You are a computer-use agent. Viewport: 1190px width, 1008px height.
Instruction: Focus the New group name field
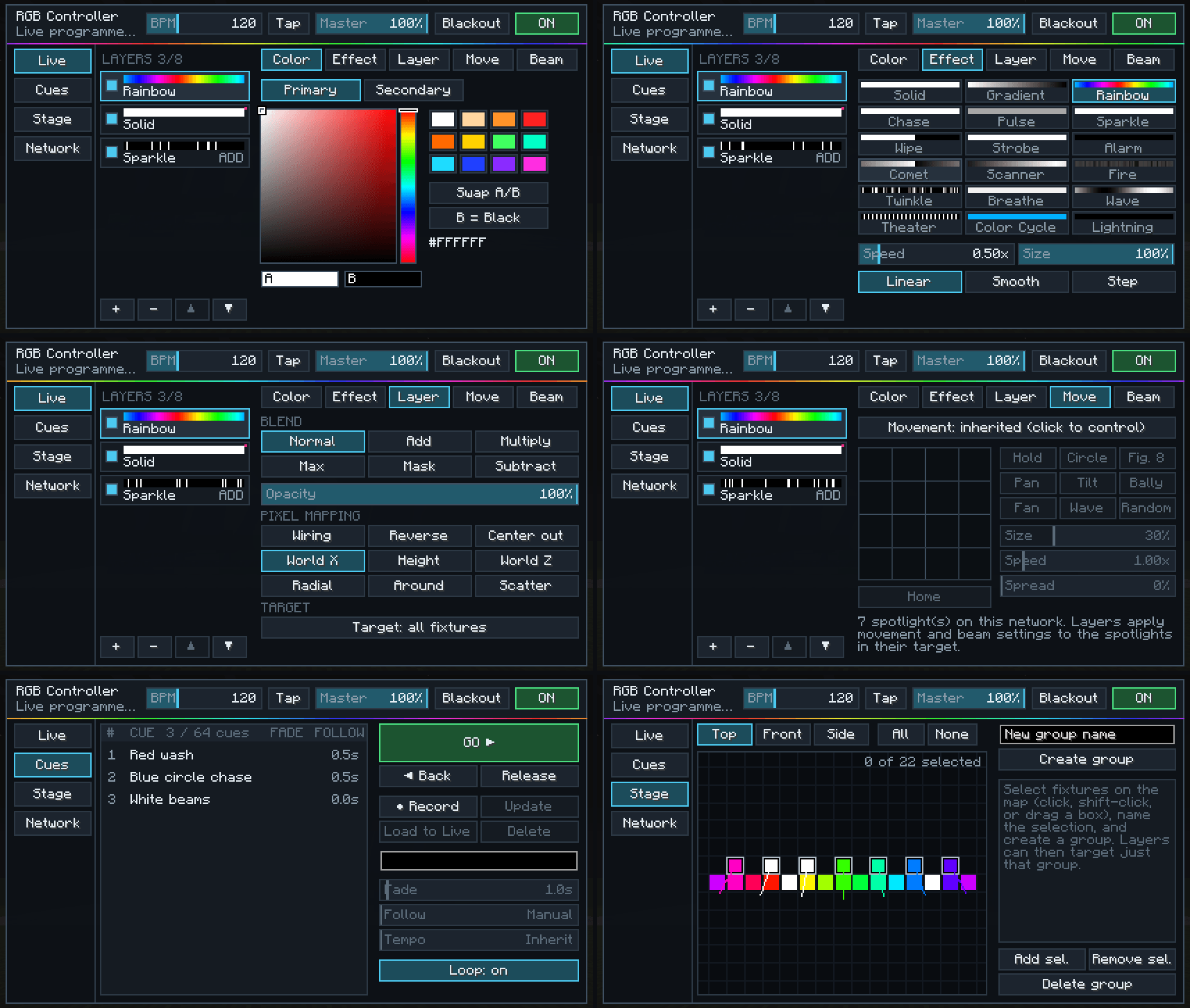click(x=1087, y=734)
